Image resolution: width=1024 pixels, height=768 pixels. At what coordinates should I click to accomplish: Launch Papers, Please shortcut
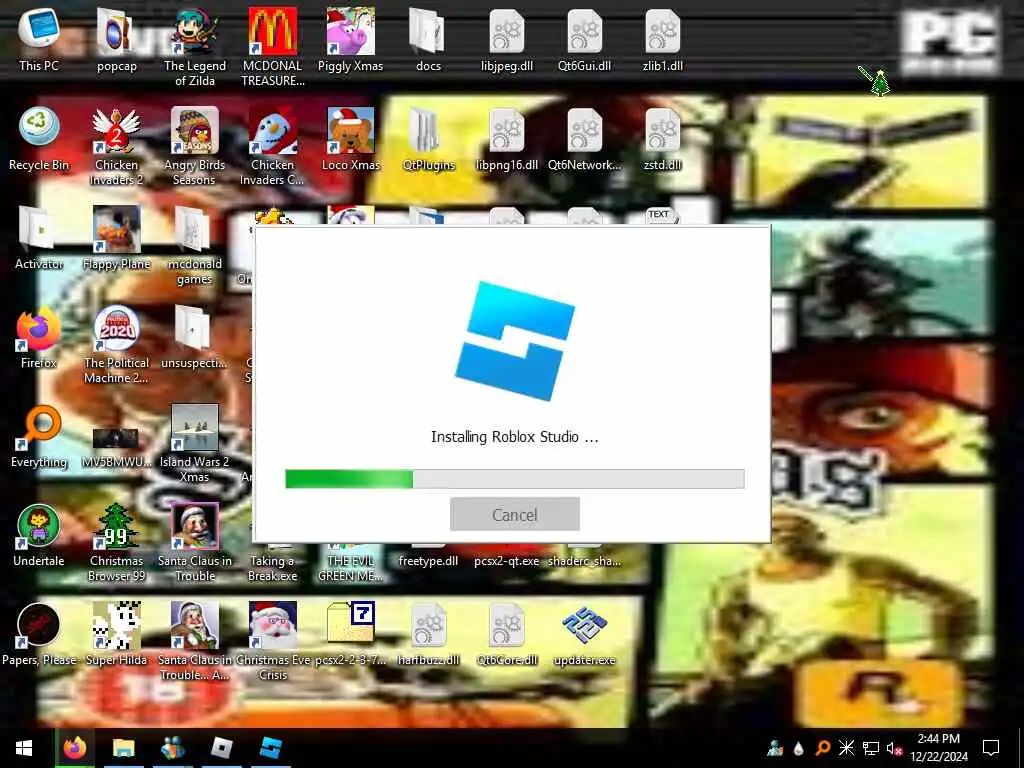click(x=39, y=635)
